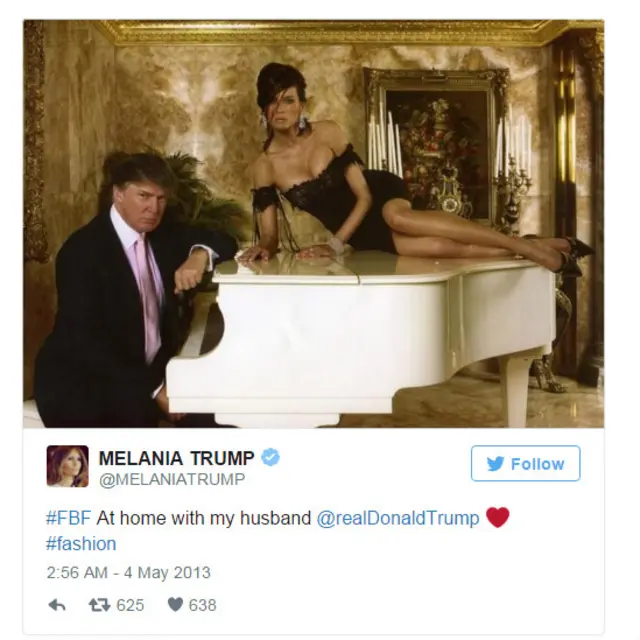Click the 2:56 AM timestamp
The width and height of the screenshot is (640, 640).
77,572
